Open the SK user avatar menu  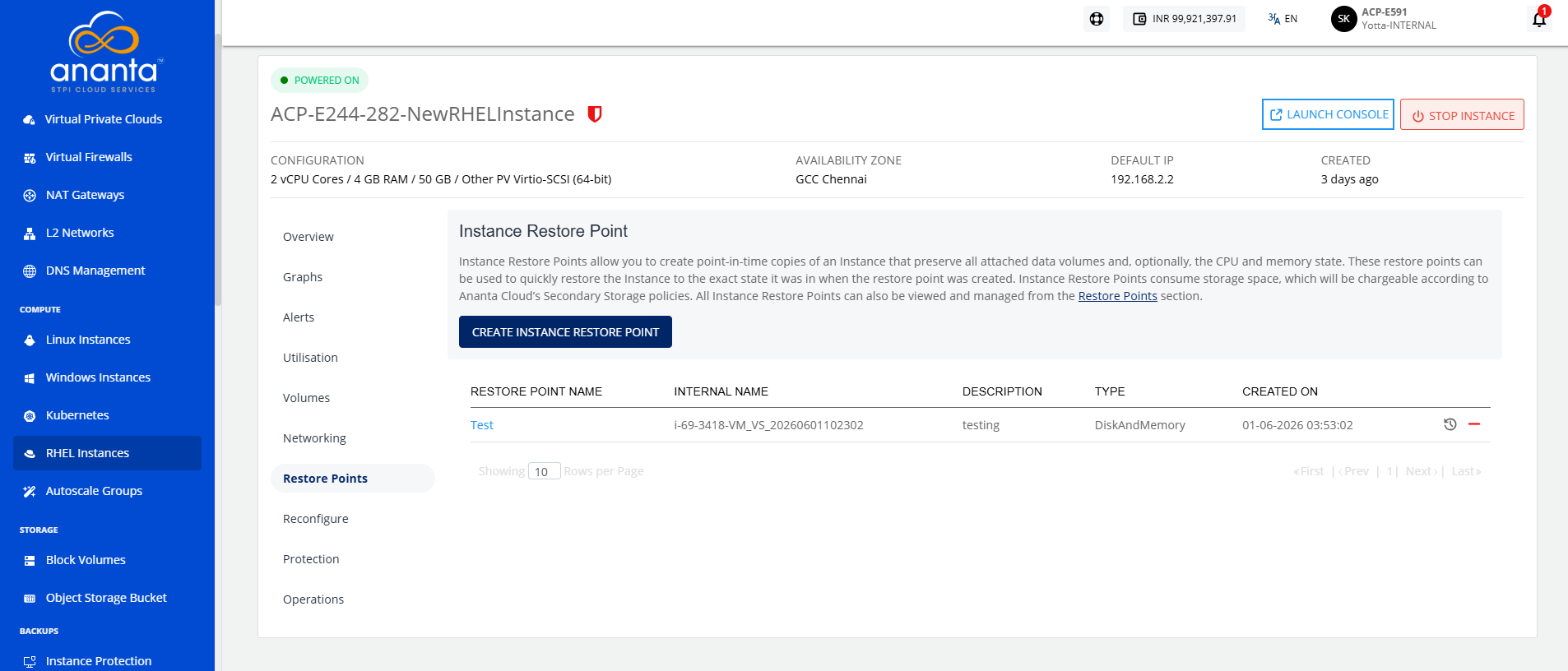[1343, 19]
